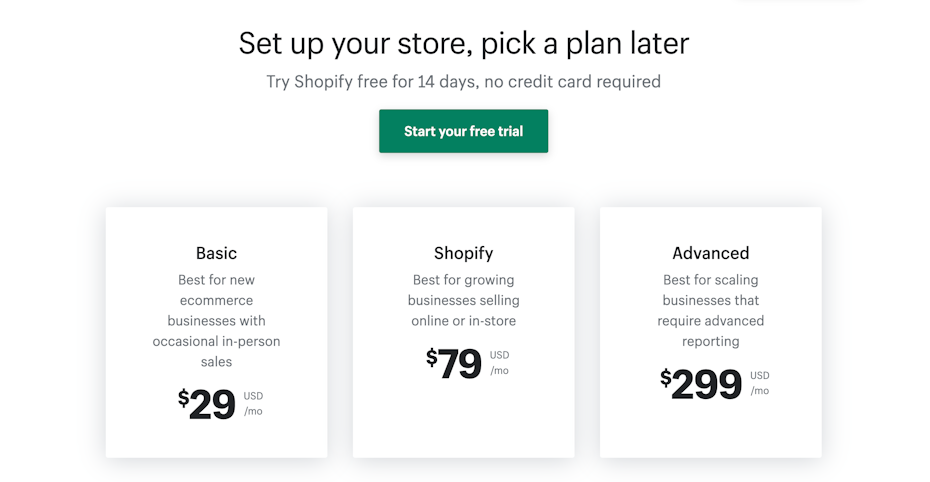Select the Shopify plan title

click(463, 253)
